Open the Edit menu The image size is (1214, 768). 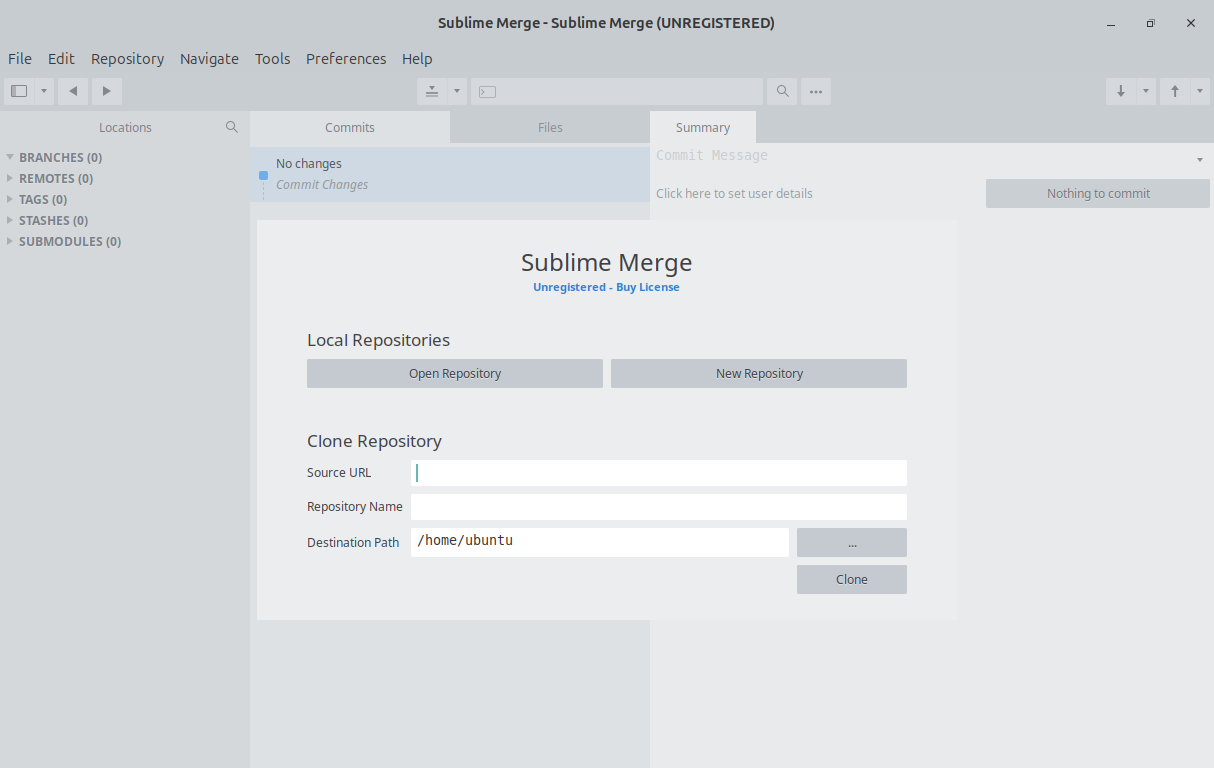click(x=61, y=59)
